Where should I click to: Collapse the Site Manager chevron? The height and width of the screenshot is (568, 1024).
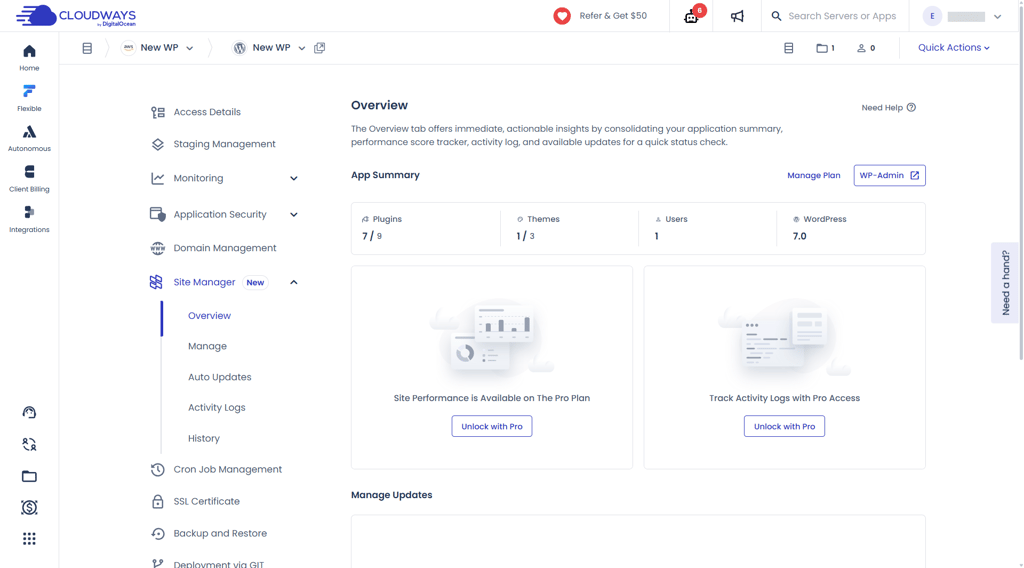294,282
